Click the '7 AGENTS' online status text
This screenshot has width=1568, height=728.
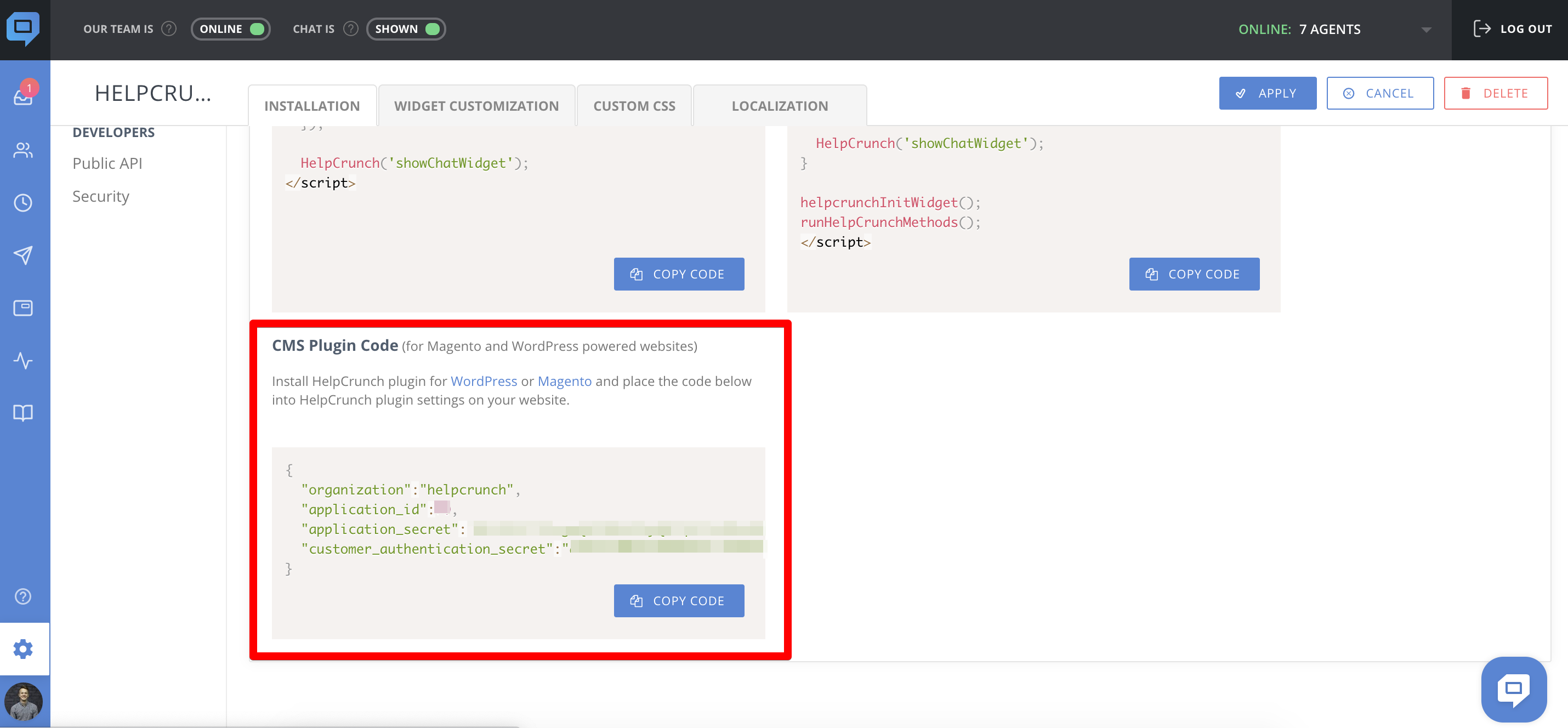[x=1330, y=29]
